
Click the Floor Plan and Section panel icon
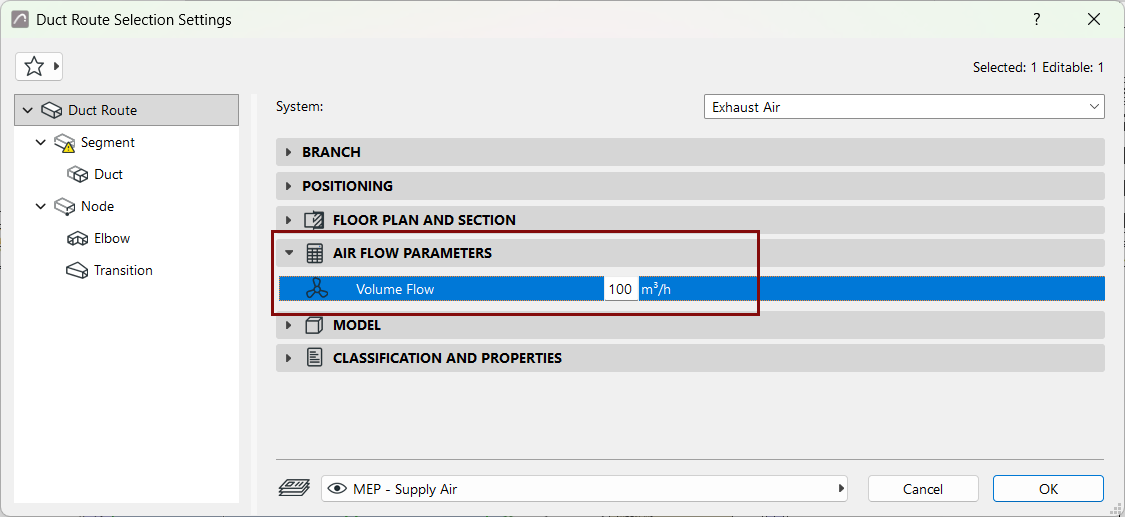pyautogui.click(x=314, y=219)
